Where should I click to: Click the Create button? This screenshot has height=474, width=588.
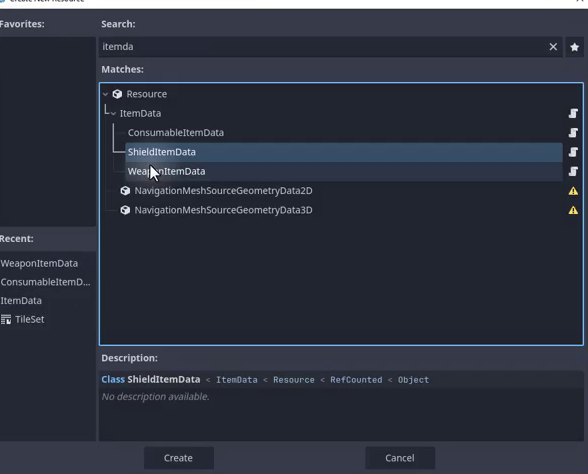pos(178,458)
